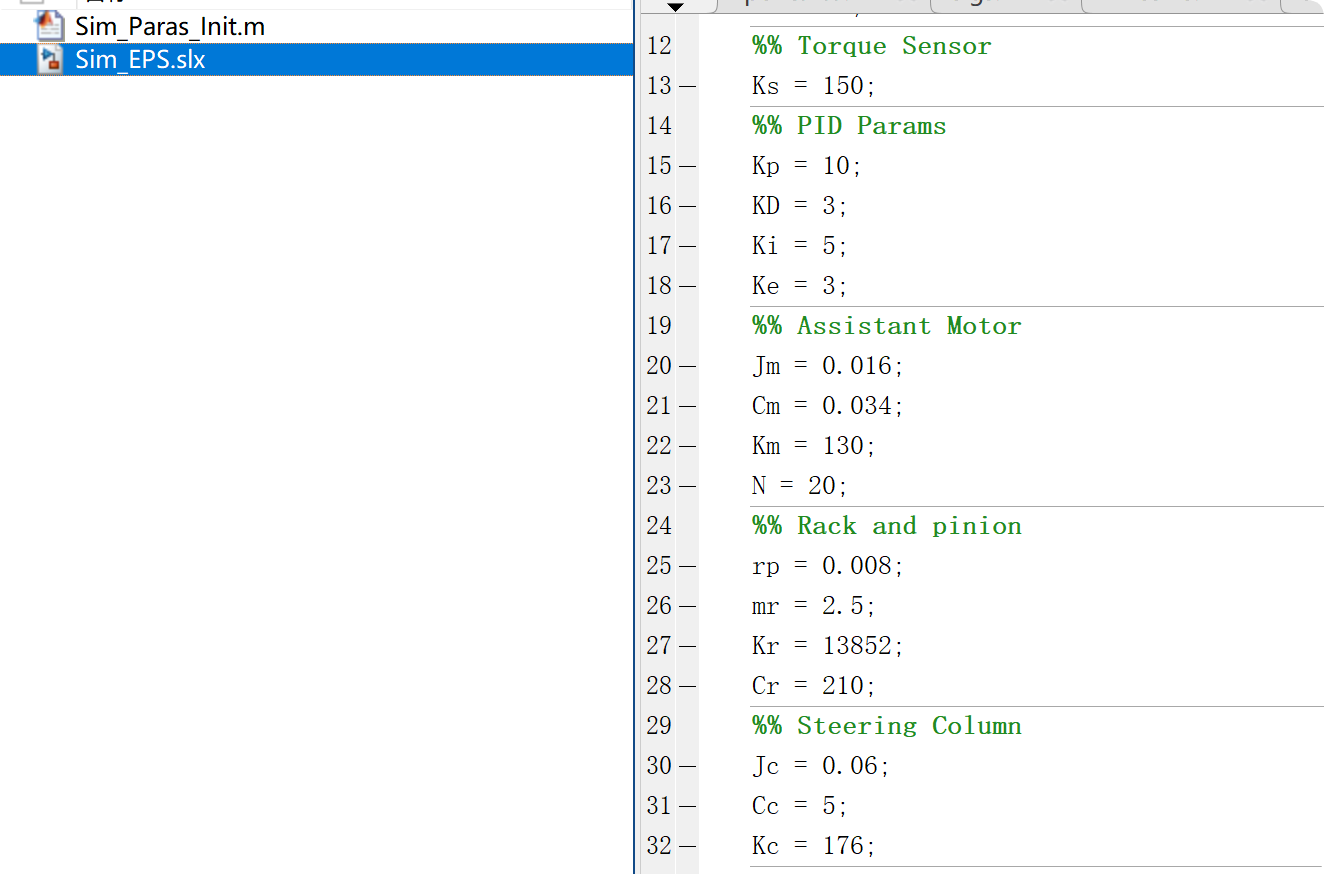Image resolution: width=1324 pixels, height=874 pixels.
Task: Toggle breakpoint dash at line 26
Action: 687,606
